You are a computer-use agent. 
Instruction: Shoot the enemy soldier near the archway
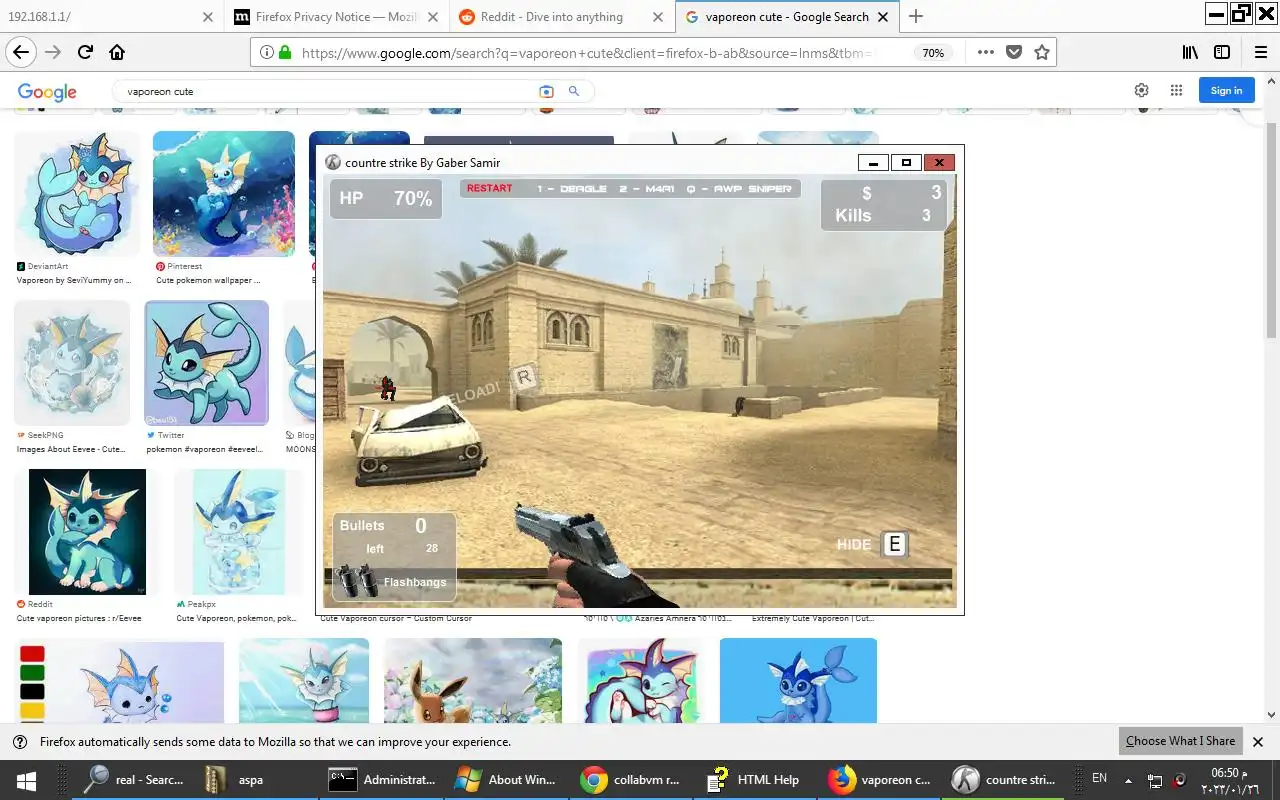pos(387,388)
